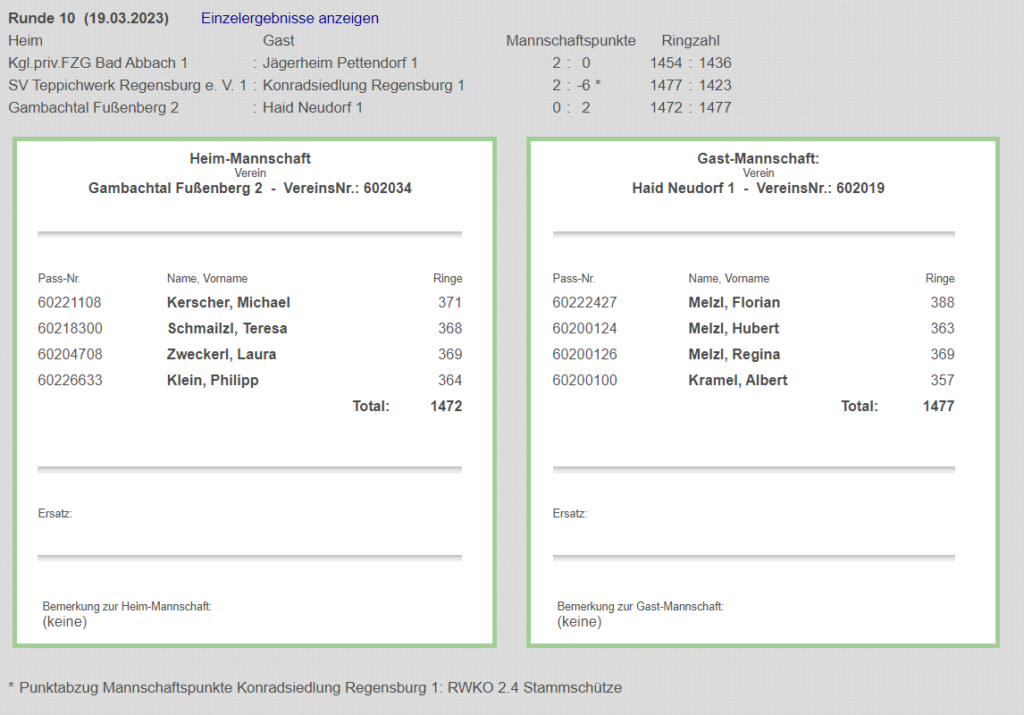Select shooter Melzl, Hubert
Image resolution: width=1024 pixels, height=715 pixels.
click(x=733, y=328)
